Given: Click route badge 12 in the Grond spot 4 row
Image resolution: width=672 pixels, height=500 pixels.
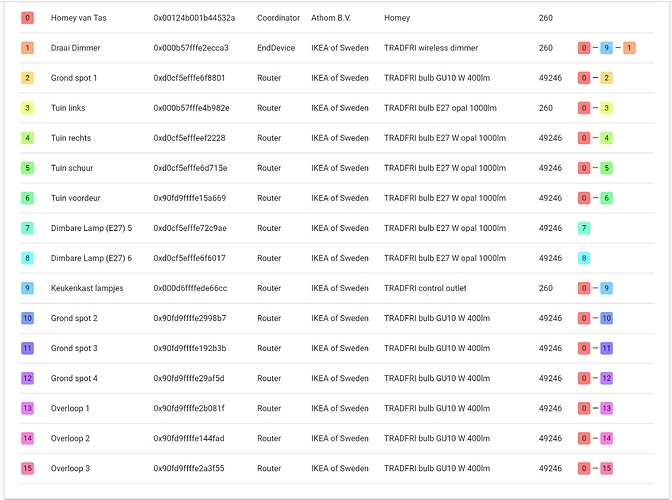Looking at the screenshot, I should coord(606,378).
